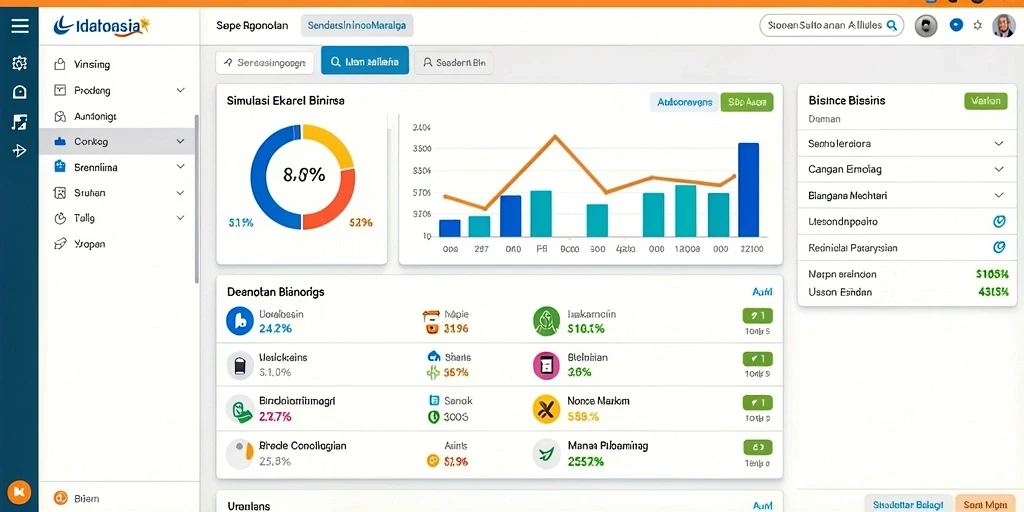Click the yellow Nonce Markm icon
Image resolution: width=1024 pixels, height=512 pixels.
tap(547, 409)
